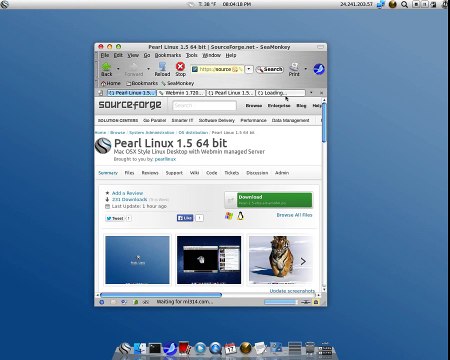450x360 pixels.
Task: Click the search magnifier in the top panel
Action: (x=404, y=4)
